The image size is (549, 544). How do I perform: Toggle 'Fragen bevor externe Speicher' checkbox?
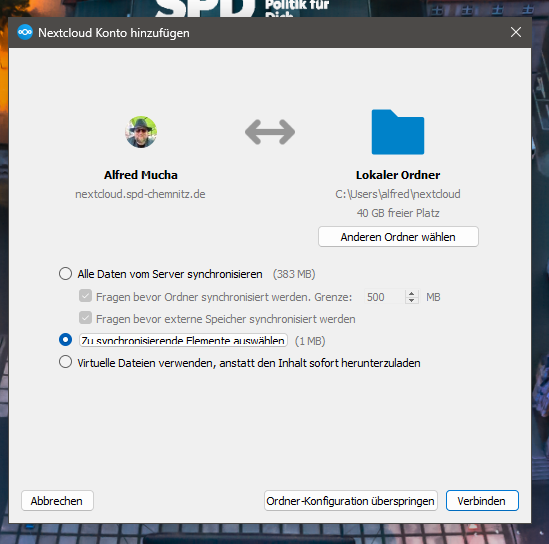click(x=85, y=318)
